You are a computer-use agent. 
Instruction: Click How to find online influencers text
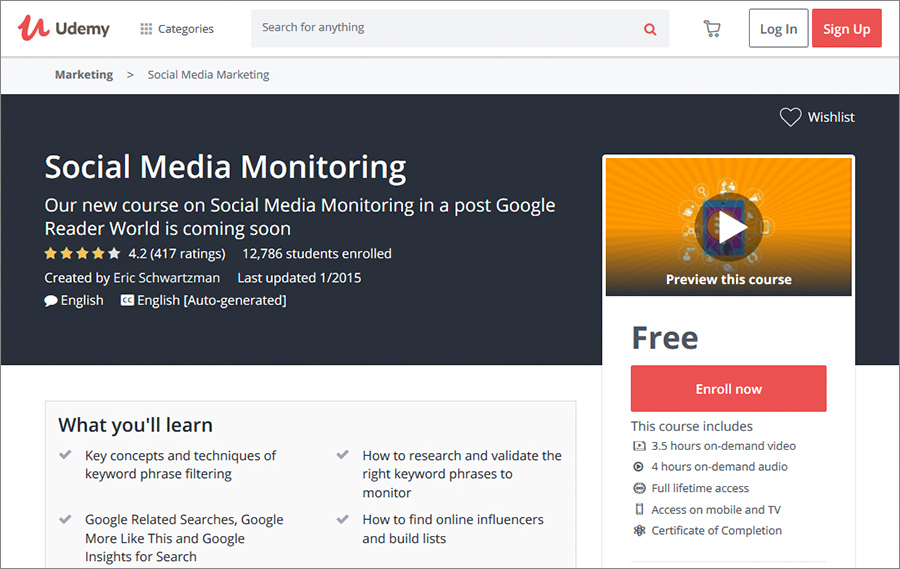(x=453, y=529)
